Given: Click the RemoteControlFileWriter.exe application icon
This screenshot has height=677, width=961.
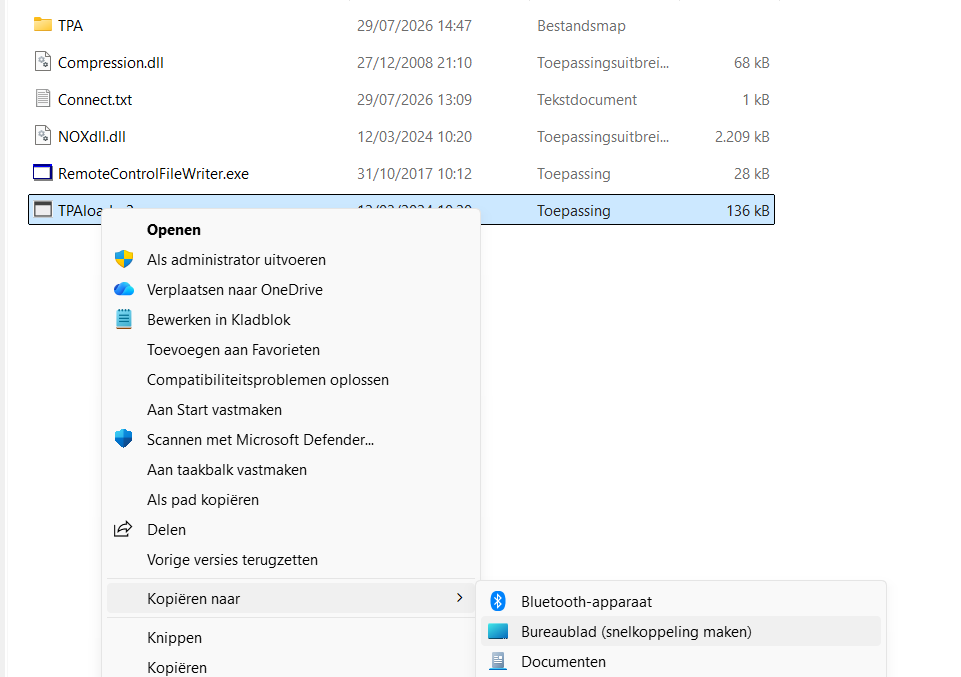Looking at the screenshot, I should point(43,173).
